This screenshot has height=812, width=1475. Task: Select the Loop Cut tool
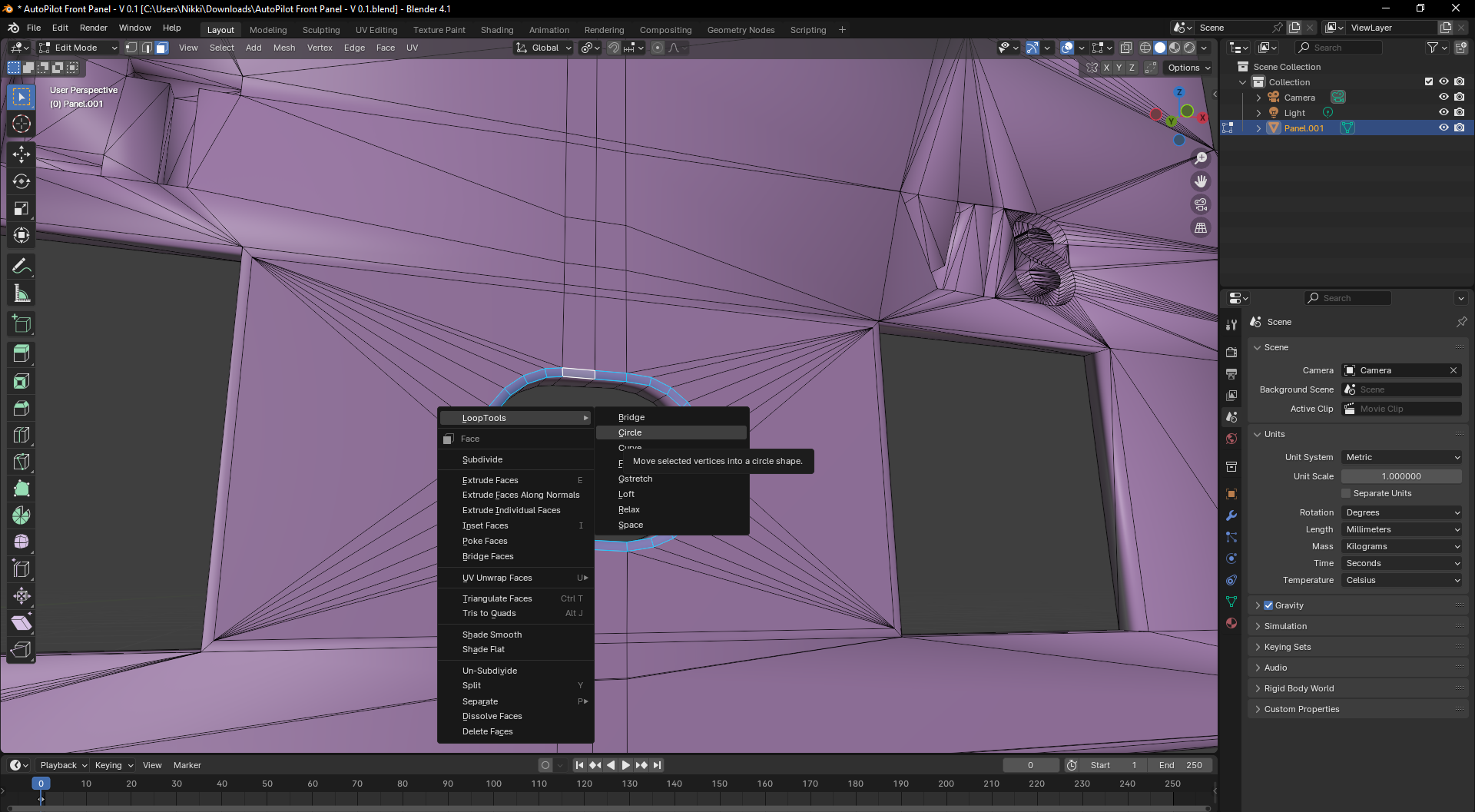pyautogui.click(x=22, y=435)
